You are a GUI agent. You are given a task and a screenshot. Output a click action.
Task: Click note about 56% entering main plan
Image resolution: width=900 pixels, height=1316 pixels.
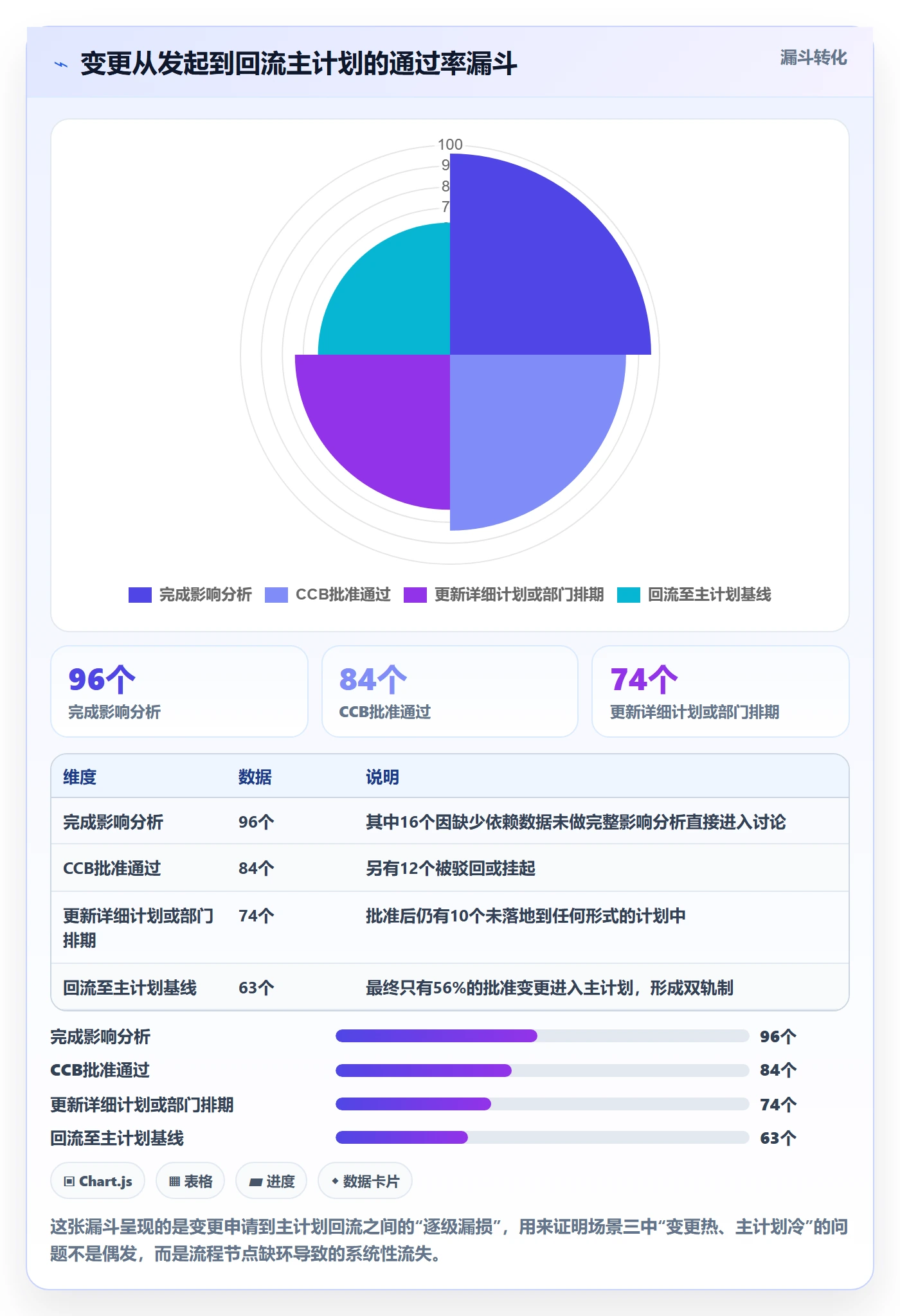[550, 988]
